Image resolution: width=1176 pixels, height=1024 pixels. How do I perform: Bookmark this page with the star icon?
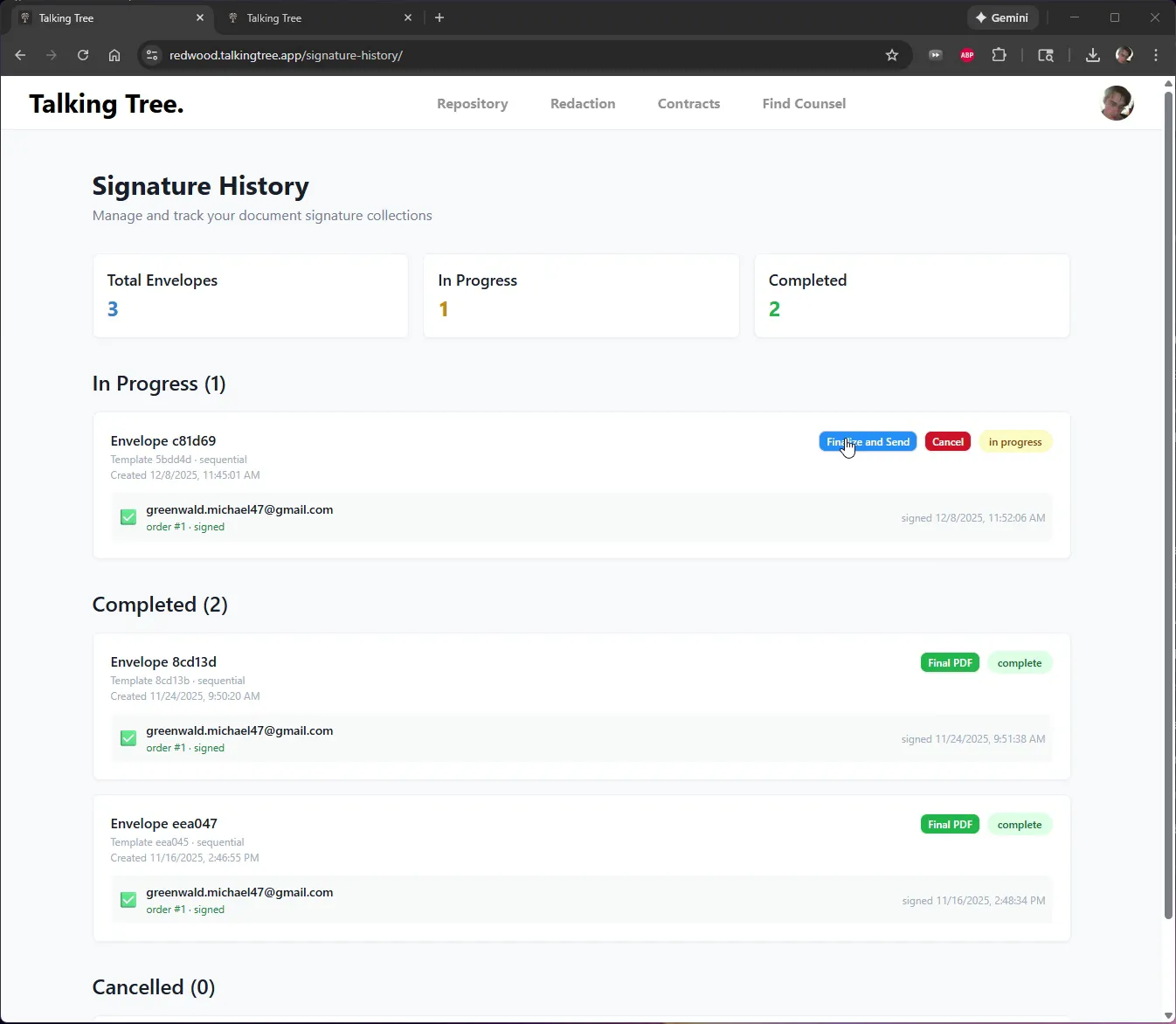click(x=892, y=55)
